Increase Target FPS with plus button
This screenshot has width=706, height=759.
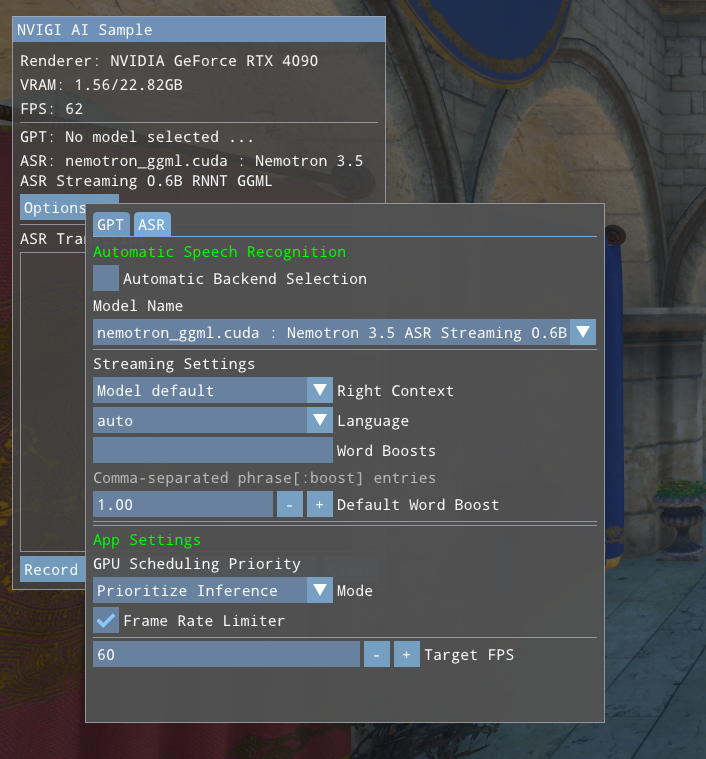(x=407, y=654)
